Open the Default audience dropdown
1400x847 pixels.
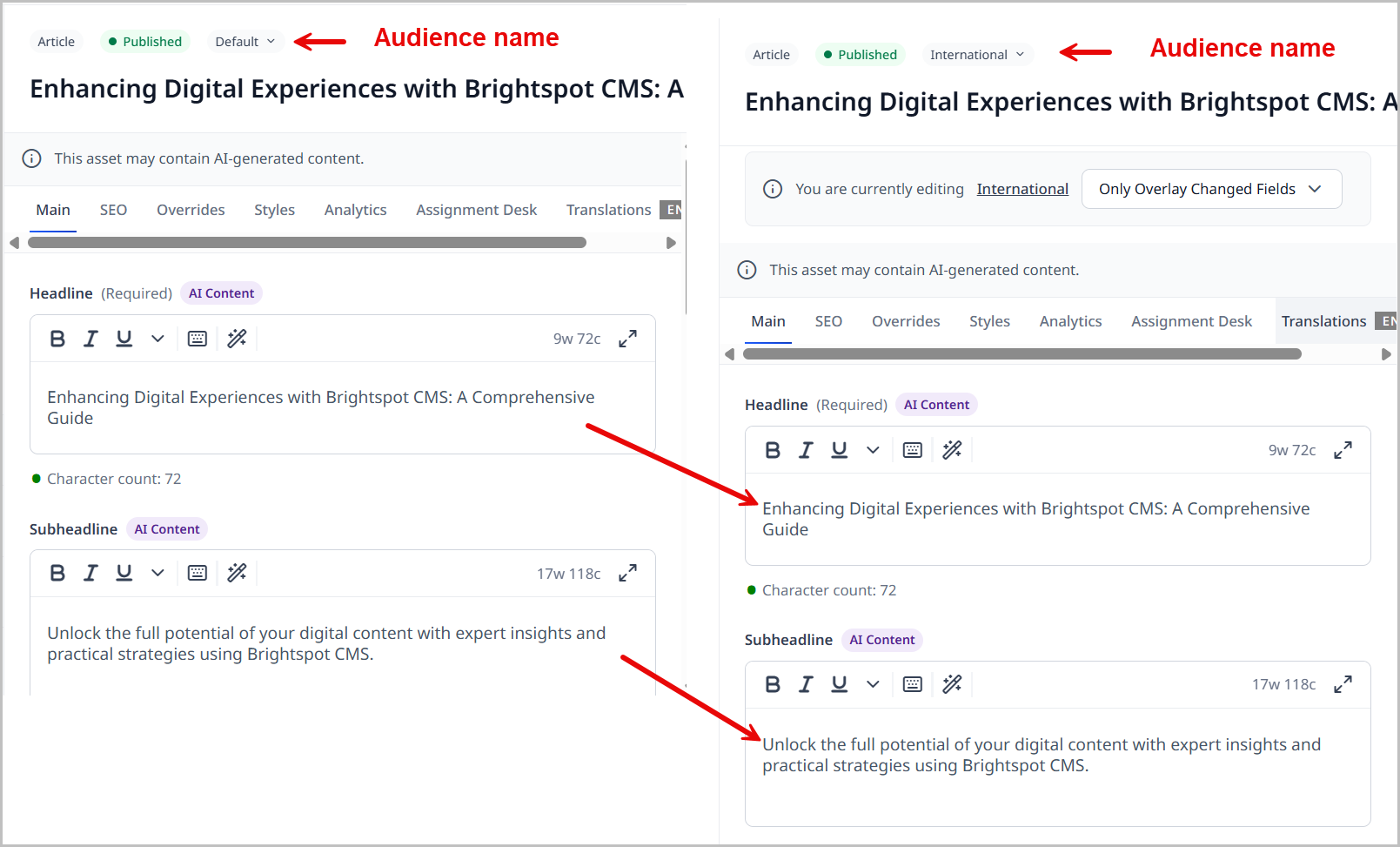(244, 41)
